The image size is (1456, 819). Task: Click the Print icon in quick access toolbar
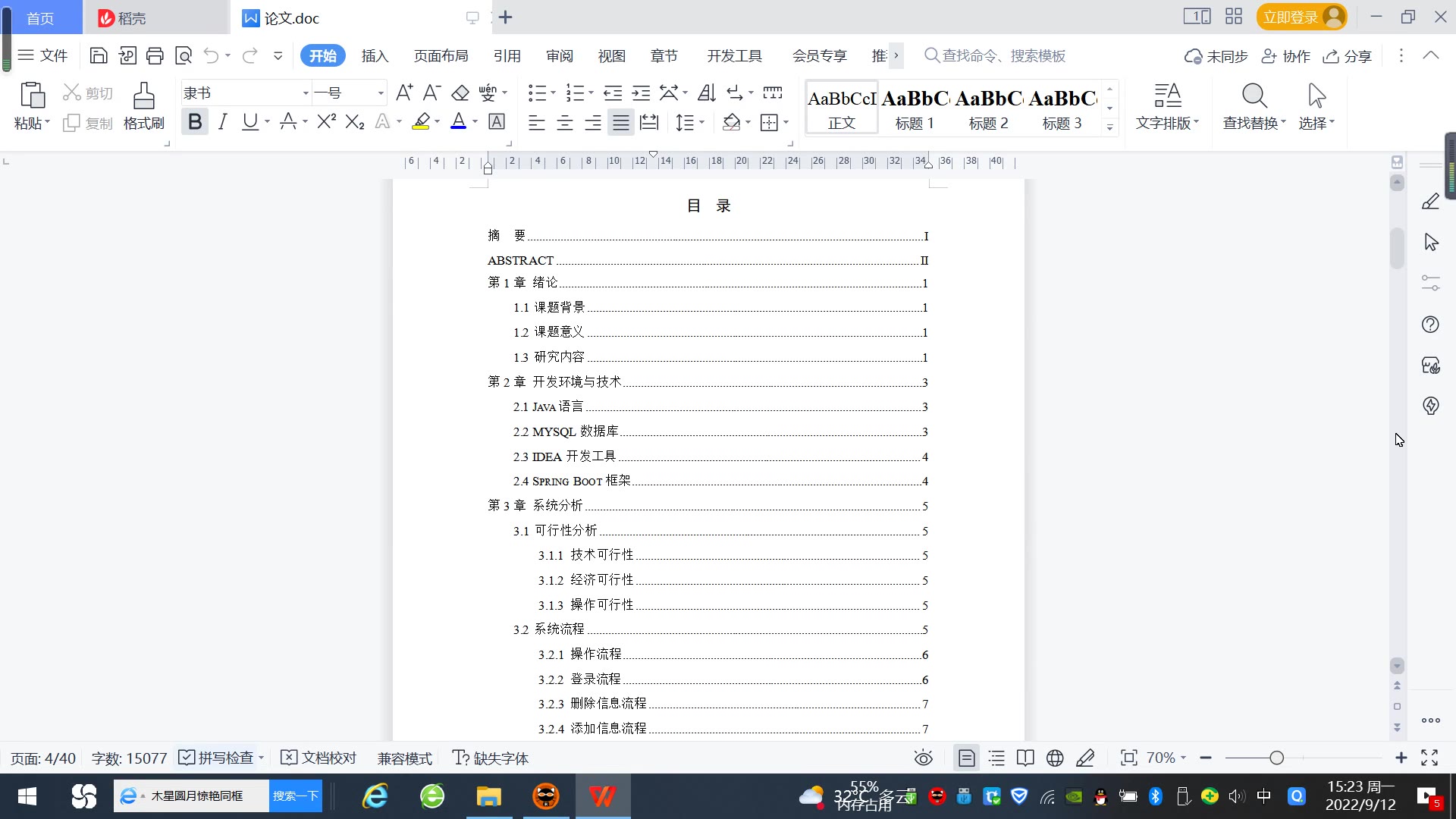pyautogui.click(x=155, y=55)
